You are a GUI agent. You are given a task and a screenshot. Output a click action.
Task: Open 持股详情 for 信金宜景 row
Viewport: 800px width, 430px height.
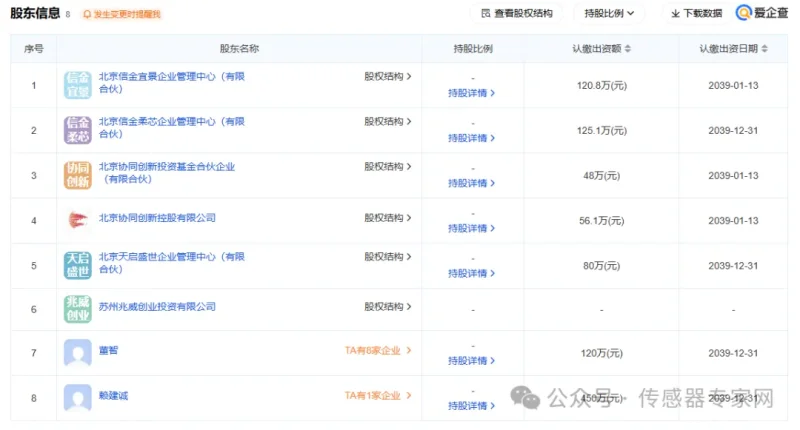(471, 93)
